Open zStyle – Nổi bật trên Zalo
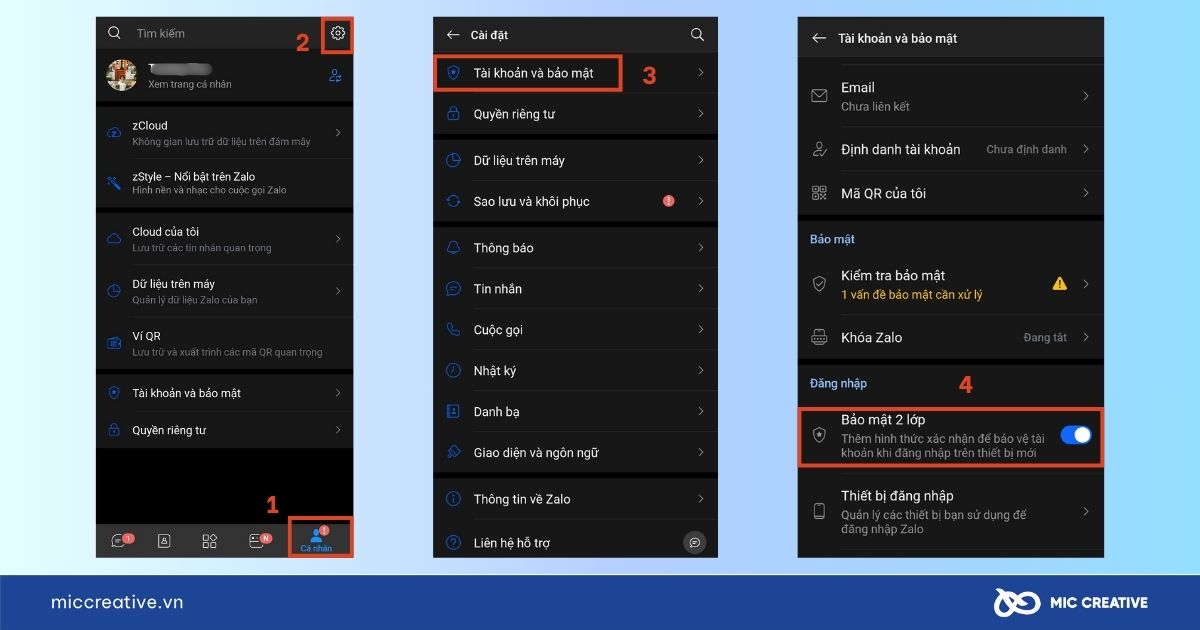This screenshot has width=1200, height=630. [224, 182]
